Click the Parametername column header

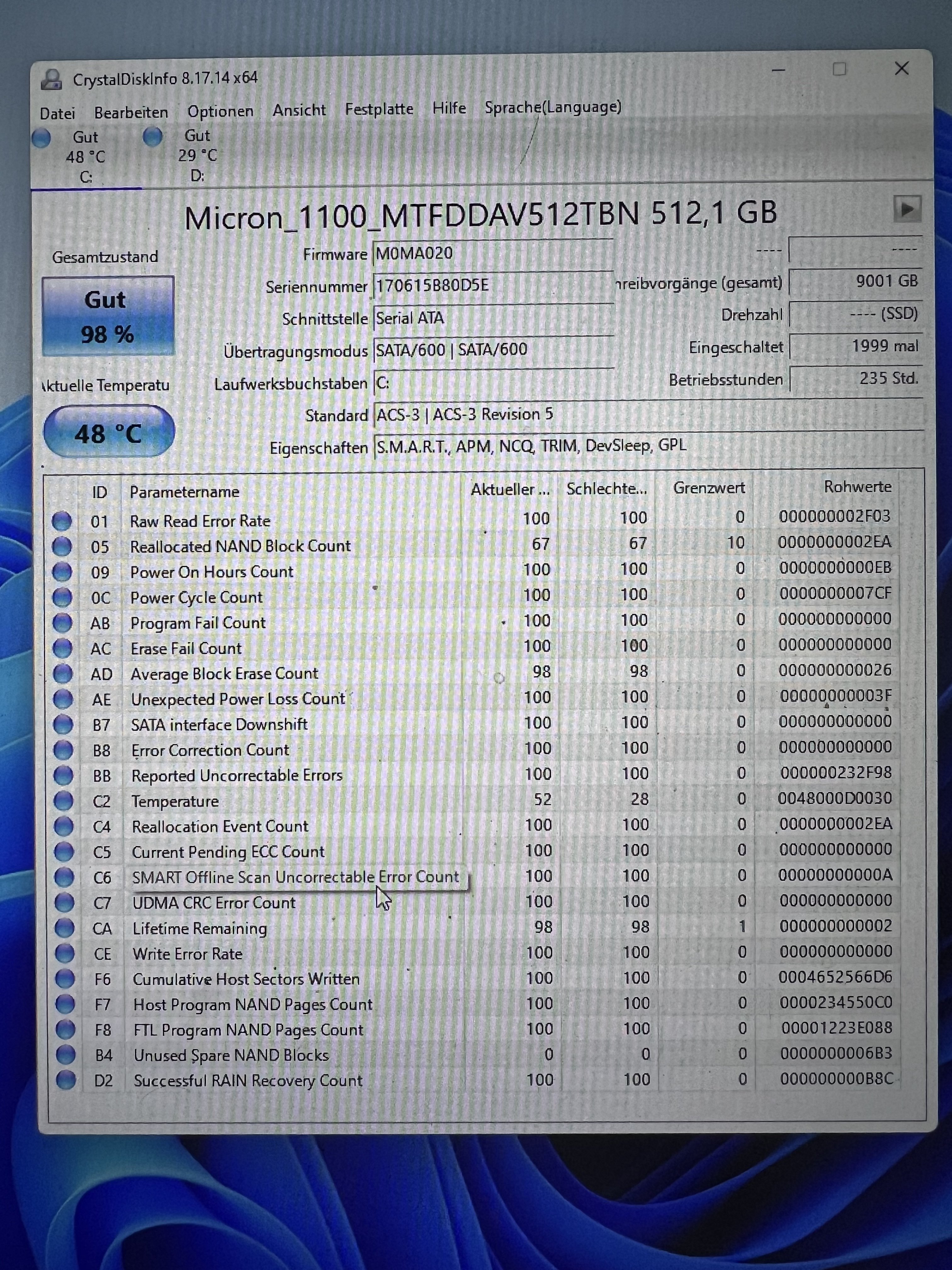pos(184,492)
